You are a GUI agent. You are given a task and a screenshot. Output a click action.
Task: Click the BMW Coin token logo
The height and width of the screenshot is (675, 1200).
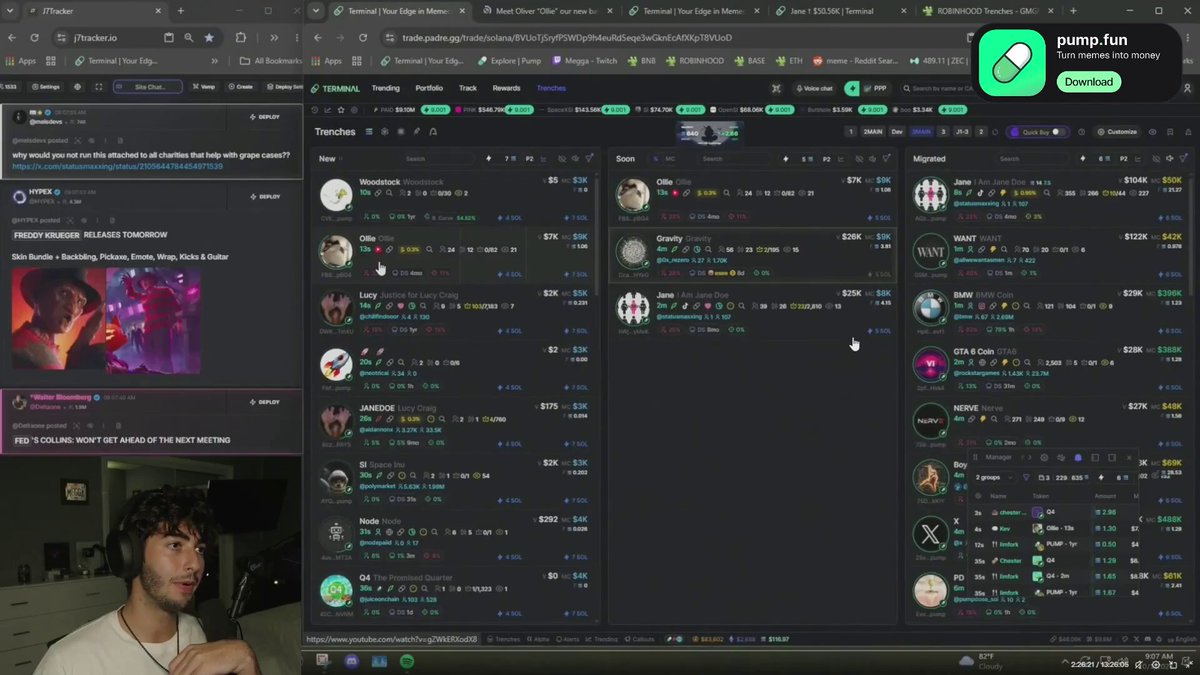point(931,306)
